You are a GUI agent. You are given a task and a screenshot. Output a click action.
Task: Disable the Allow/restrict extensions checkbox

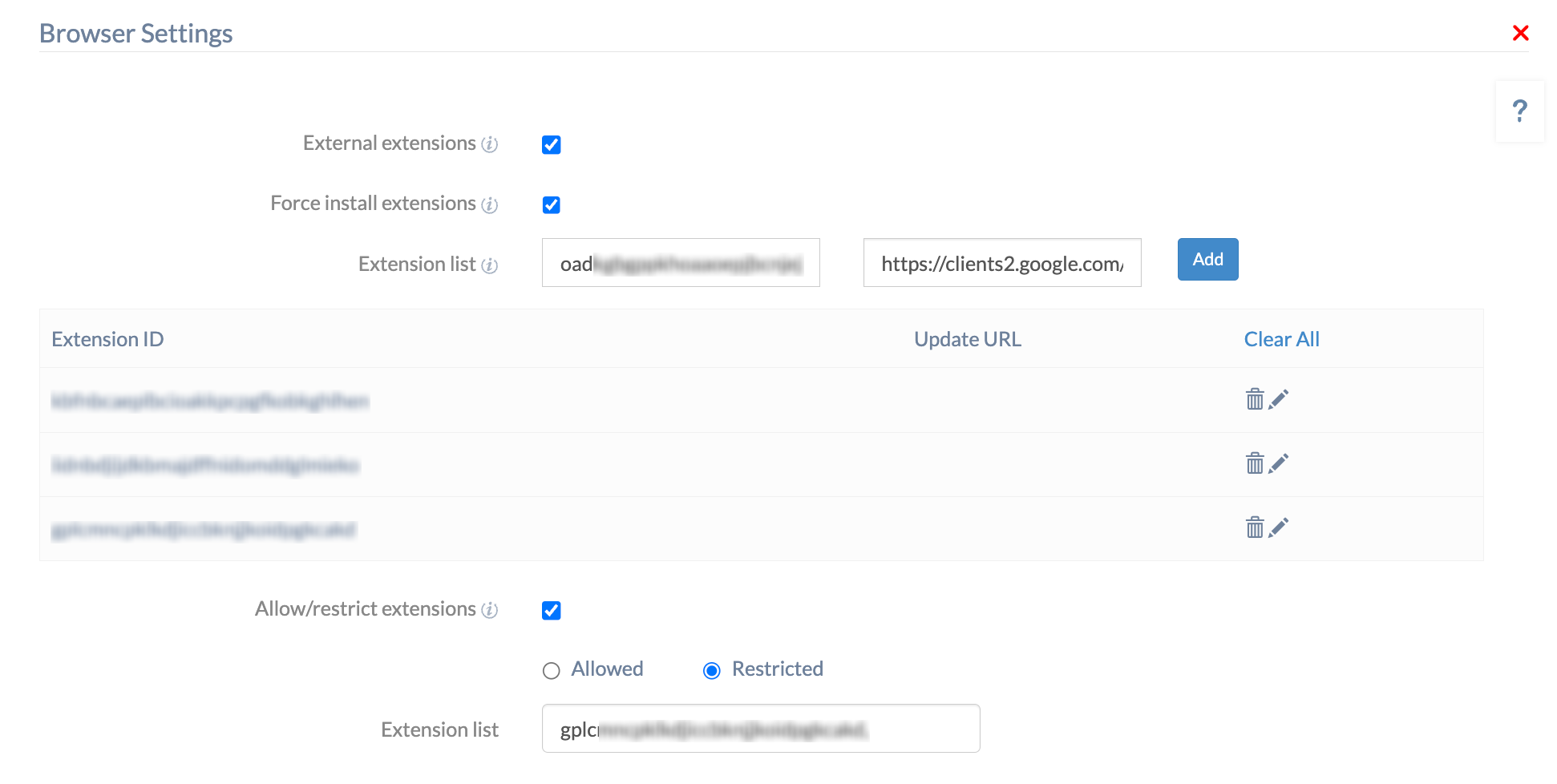(x=552, y=611)
